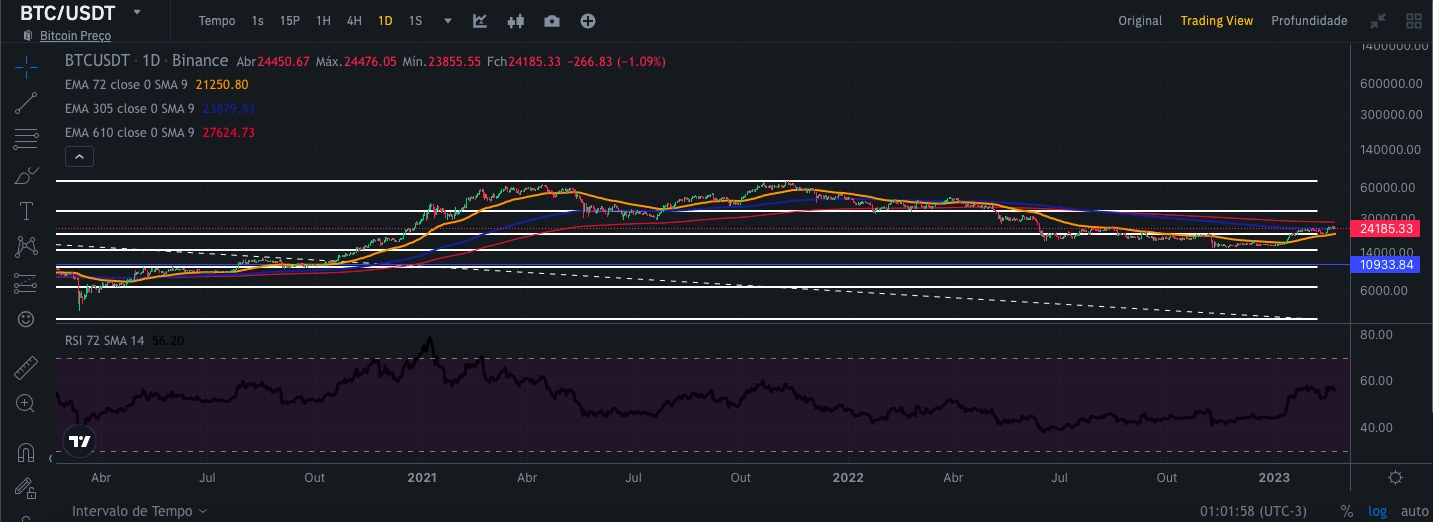The width and height of the screenshot is (1433, 522).
Task: Select the 1D time interval
Action: tap(385, 21)
